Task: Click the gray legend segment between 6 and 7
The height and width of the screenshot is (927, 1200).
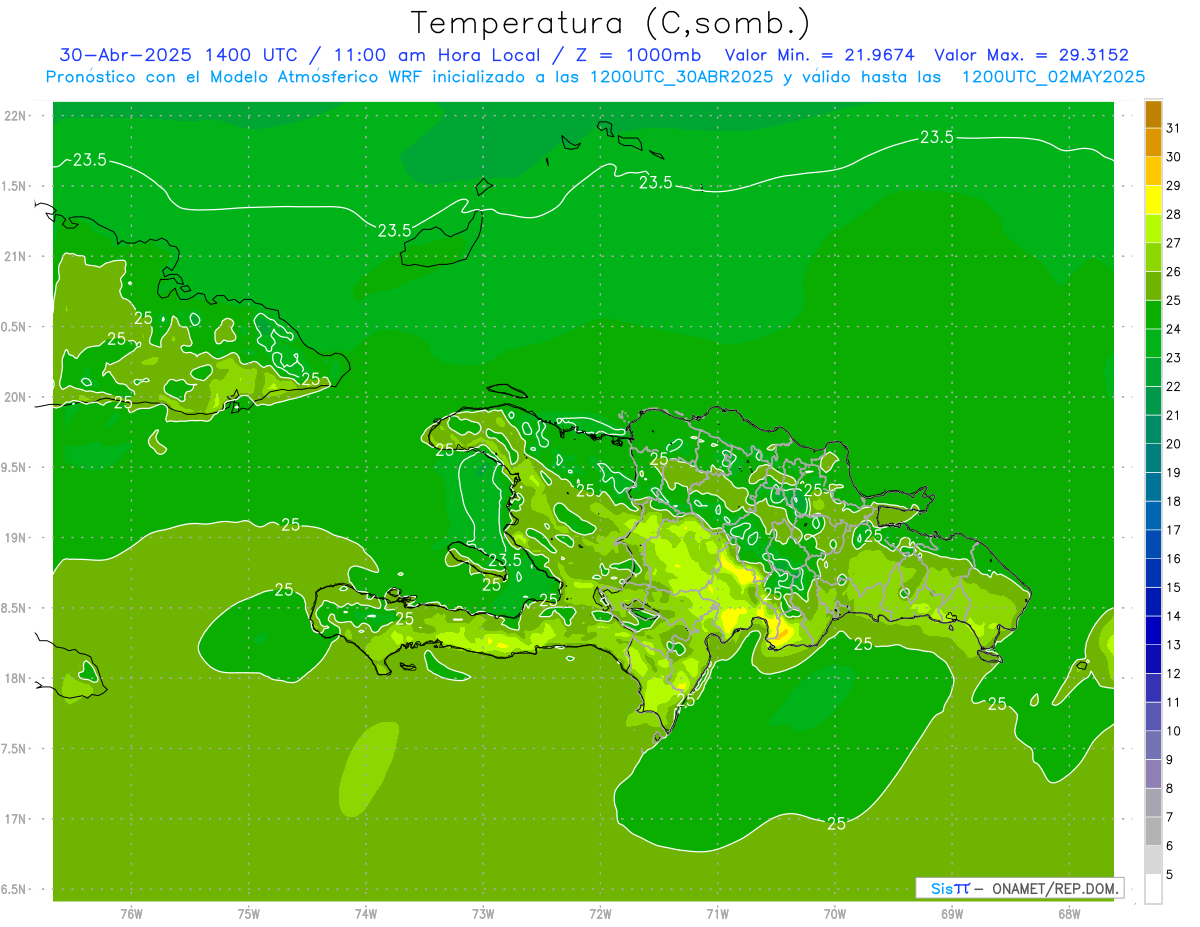Action: tap(1153, 832)
